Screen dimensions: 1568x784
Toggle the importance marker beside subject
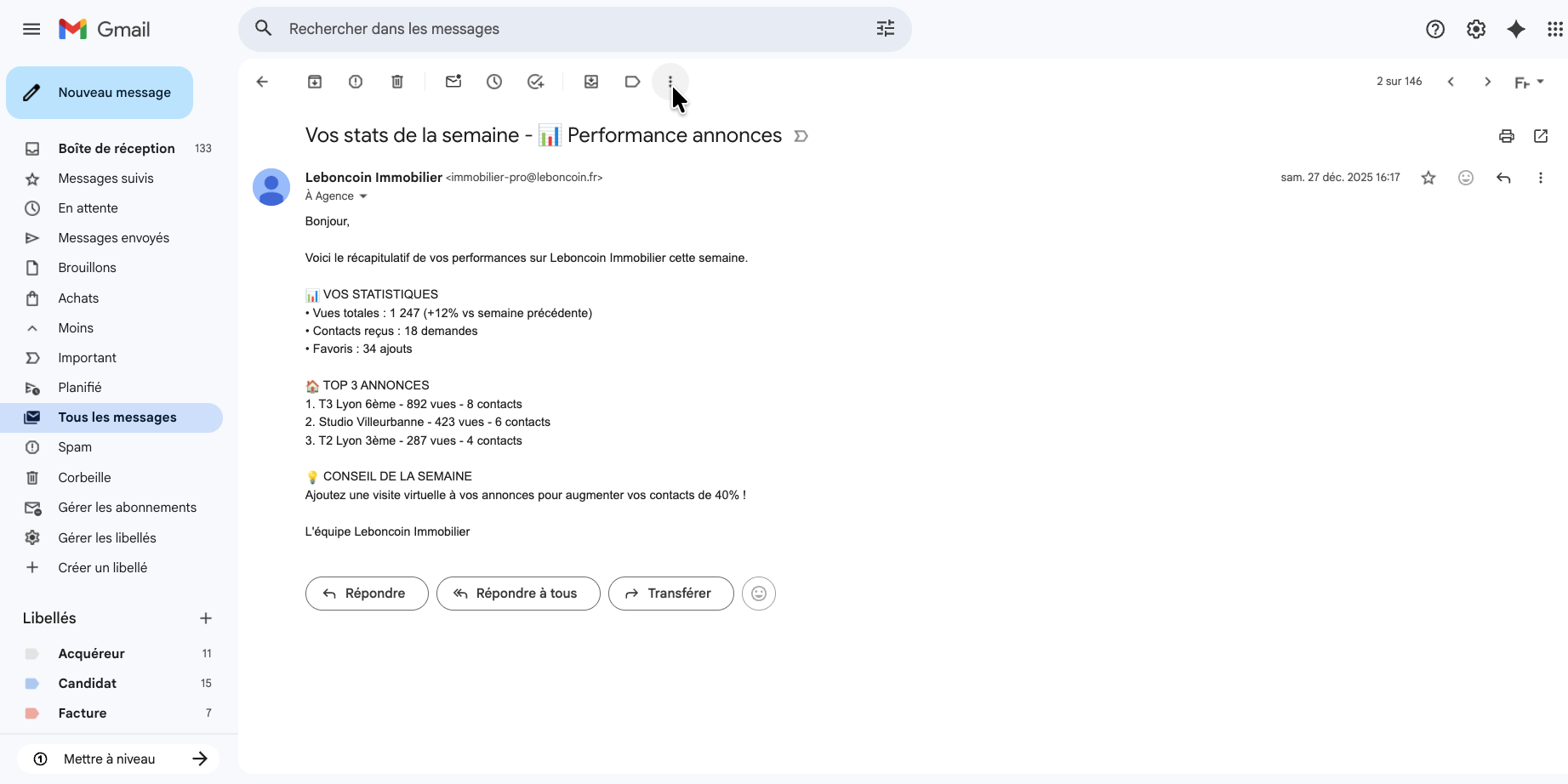801,136
